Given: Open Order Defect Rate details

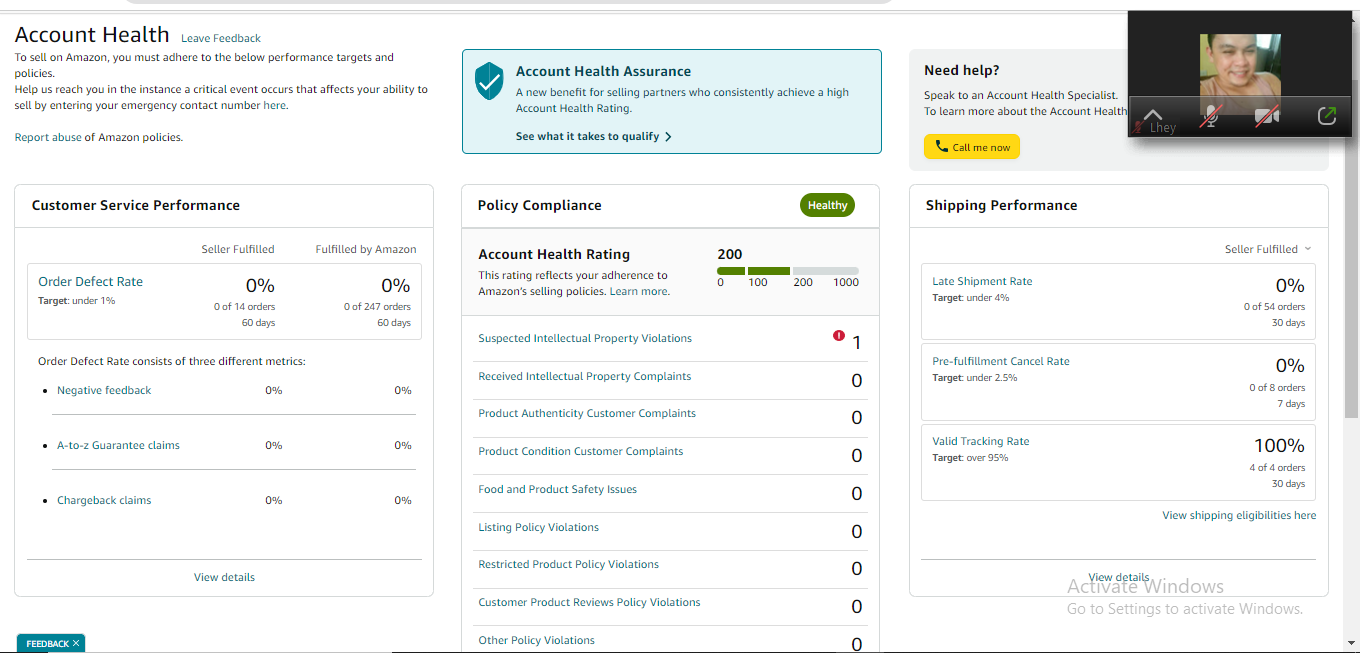Looking at the screenshot, I should 90,281.
